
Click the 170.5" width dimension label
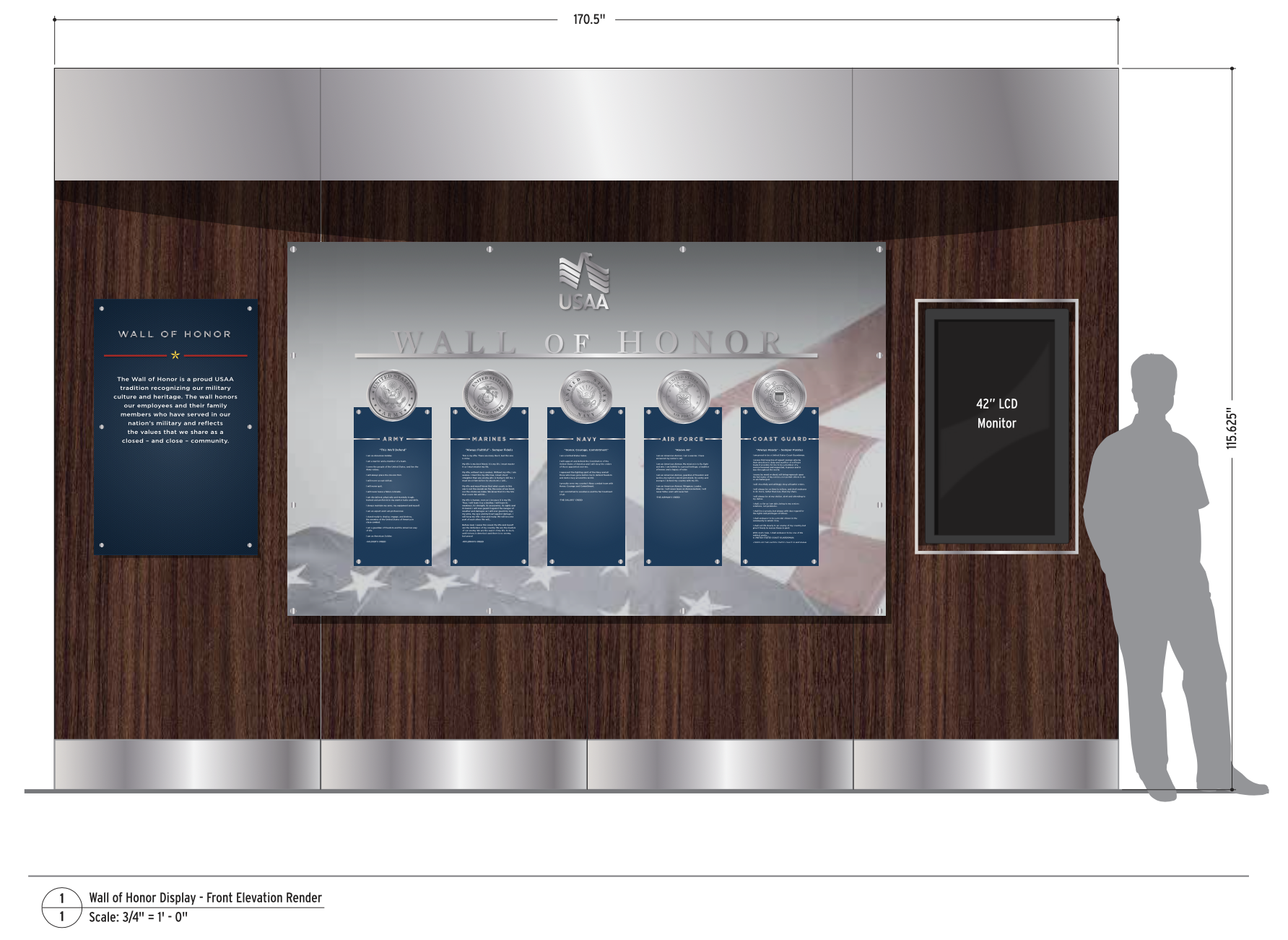click(589, 19)
